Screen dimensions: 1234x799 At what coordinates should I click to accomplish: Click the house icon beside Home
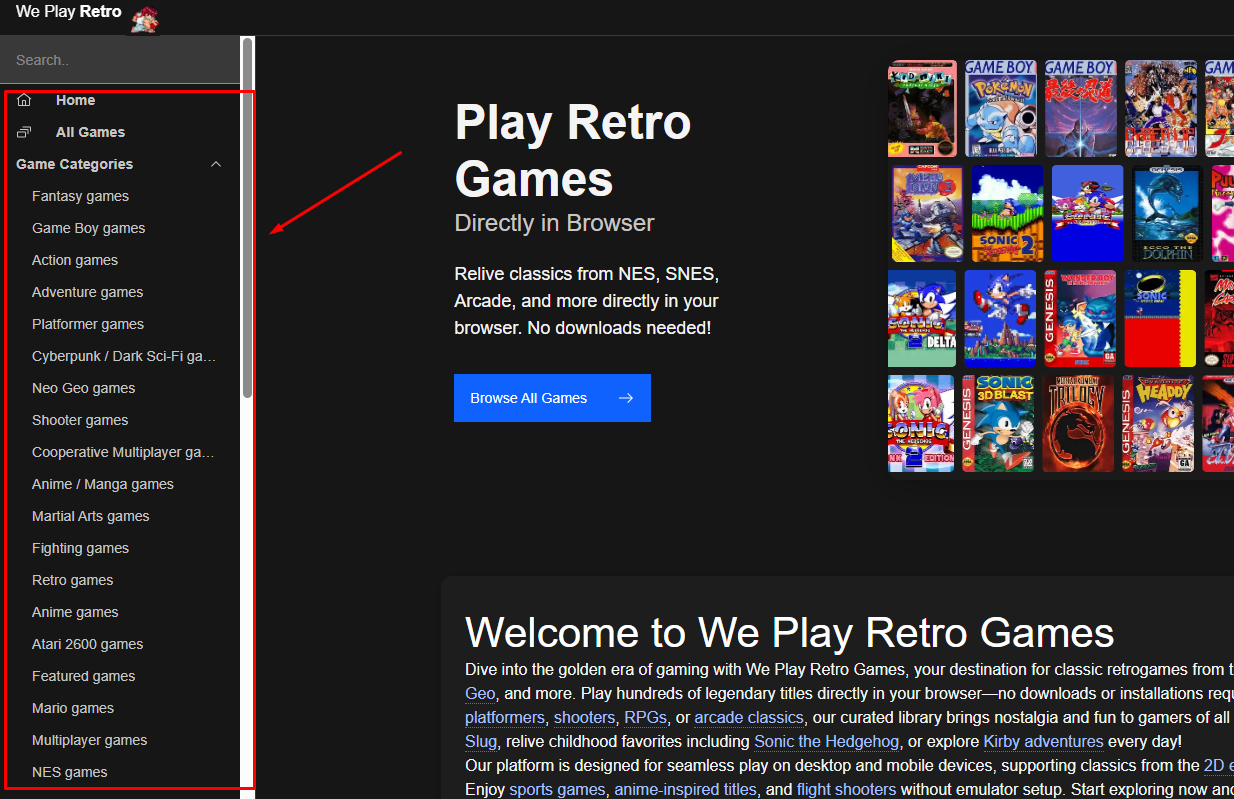24,100
